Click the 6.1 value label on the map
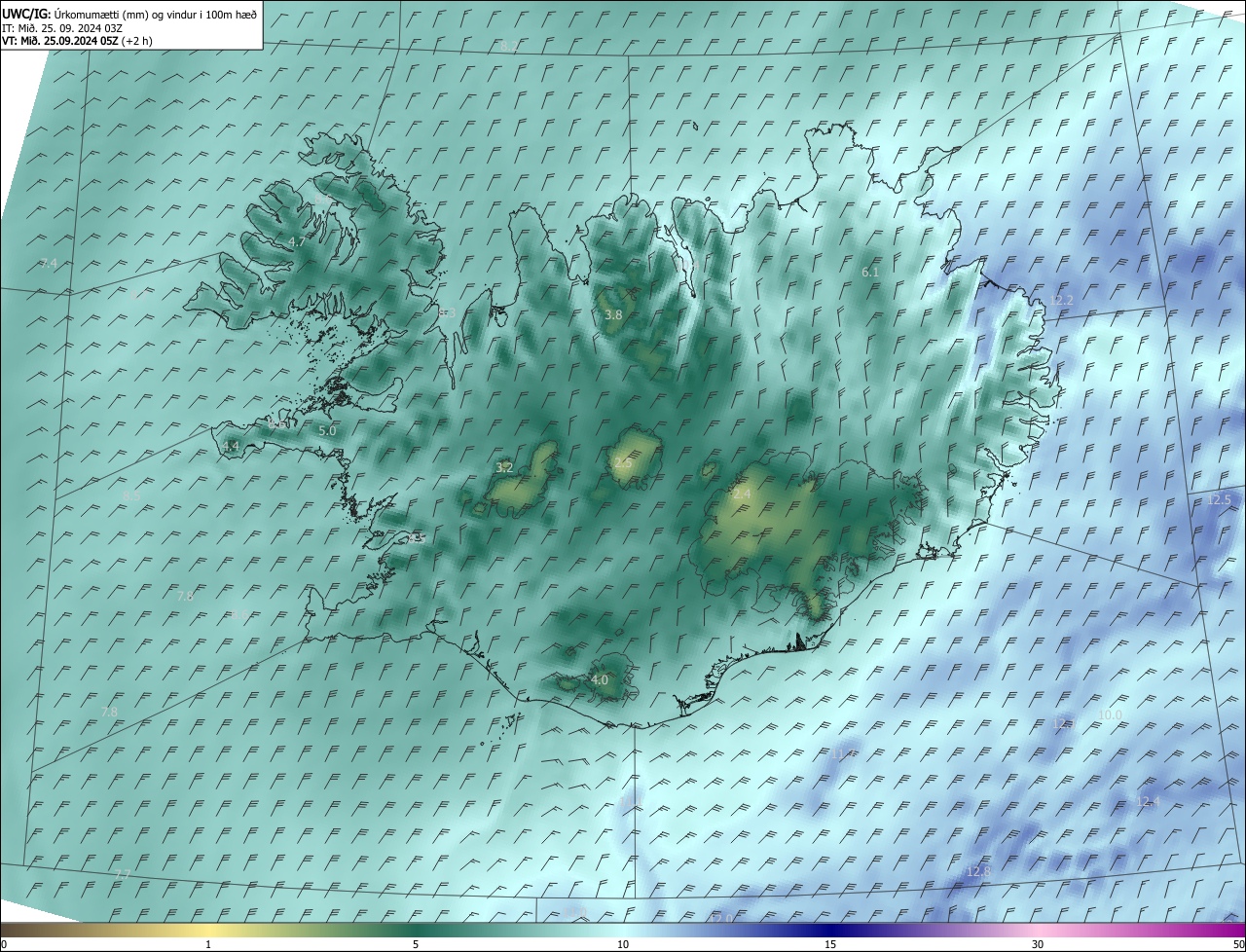The width and height of the screenshot is (1246, 952). (870, 273)
